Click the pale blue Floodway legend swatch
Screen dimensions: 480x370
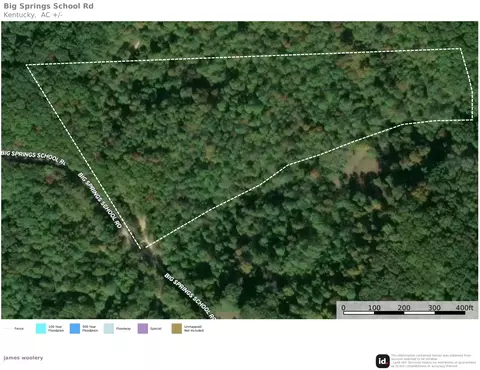pos(109,328)
